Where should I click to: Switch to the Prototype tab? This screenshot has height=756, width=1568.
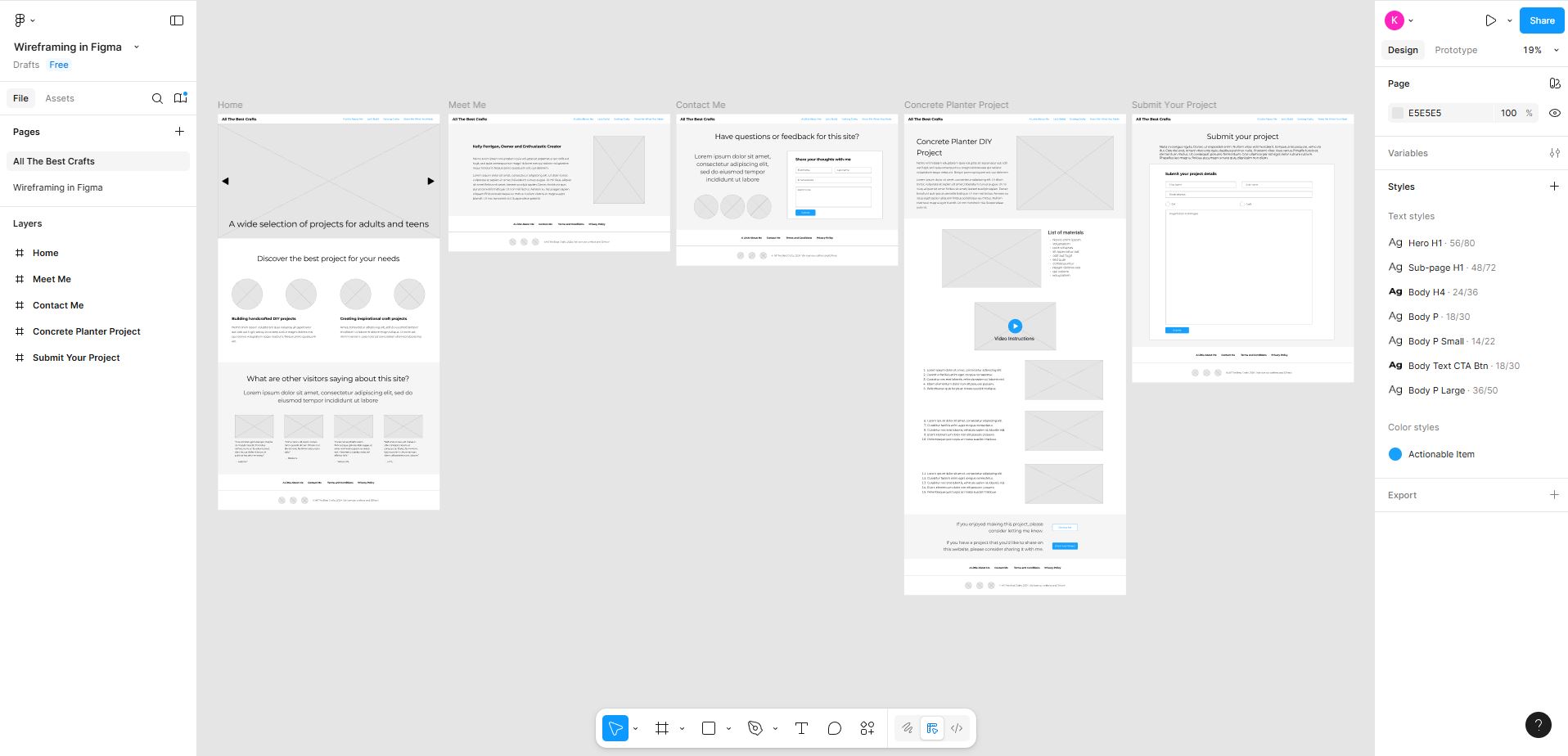tap(1456, 50)
